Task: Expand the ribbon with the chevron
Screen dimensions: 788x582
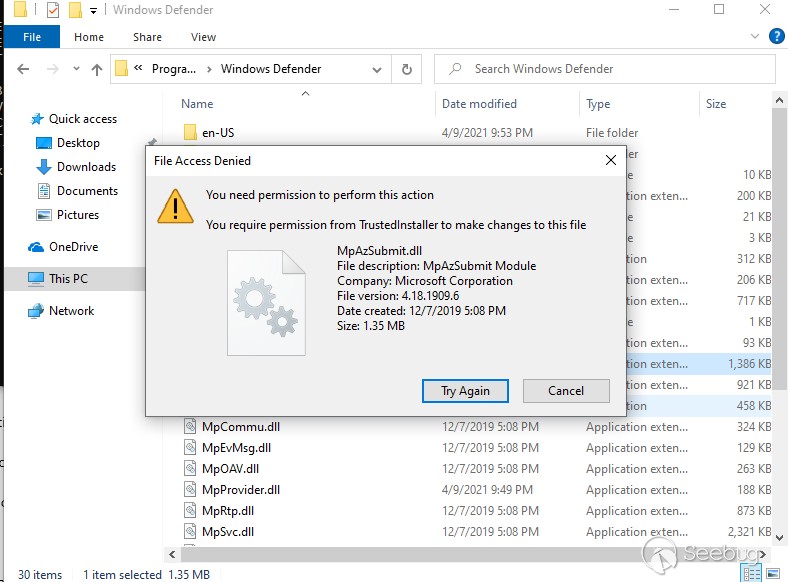Action: tap(755, 37)
